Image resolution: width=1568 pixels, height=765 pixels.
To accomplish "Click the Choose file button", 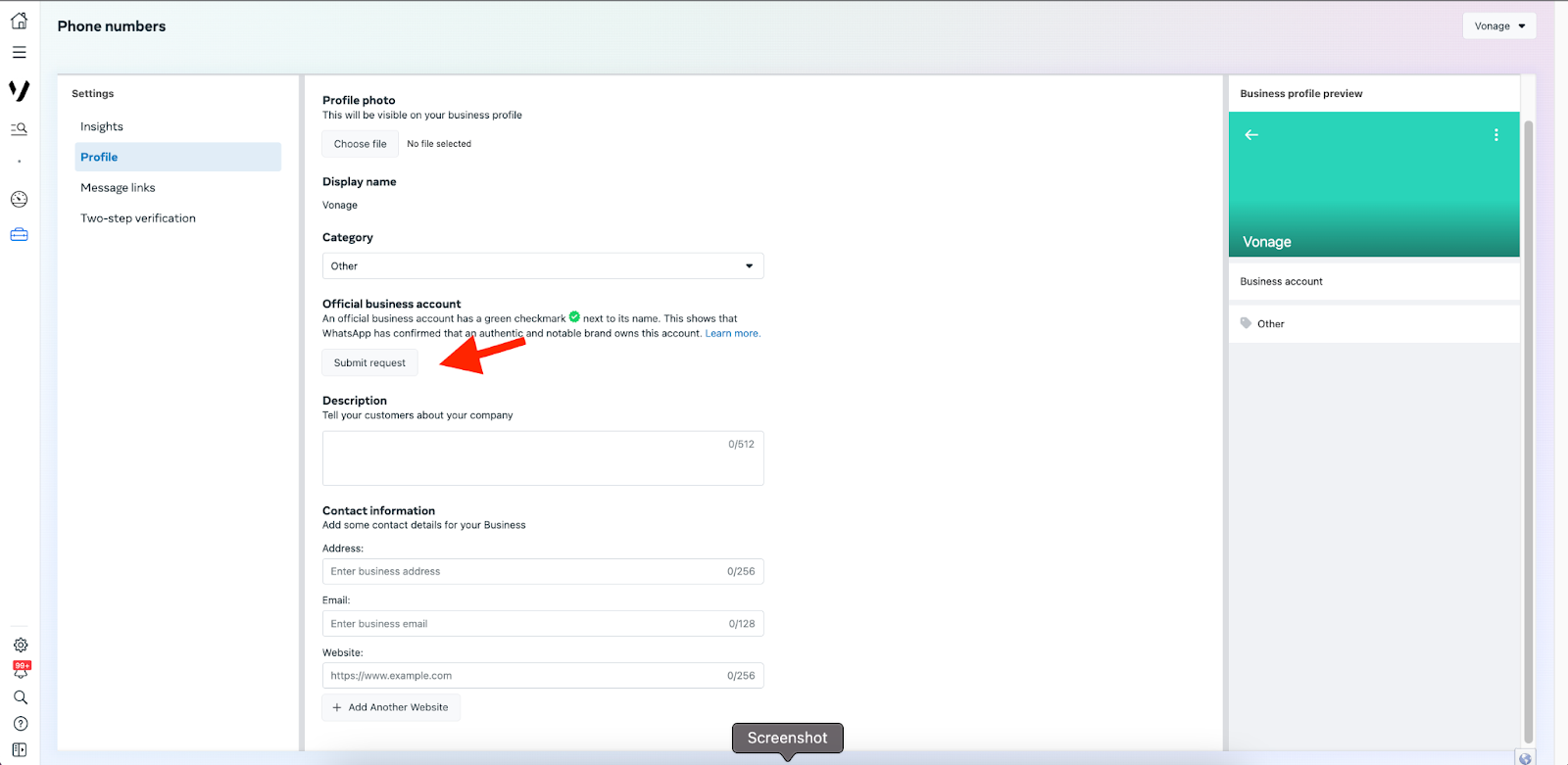I will click(361, 144).
